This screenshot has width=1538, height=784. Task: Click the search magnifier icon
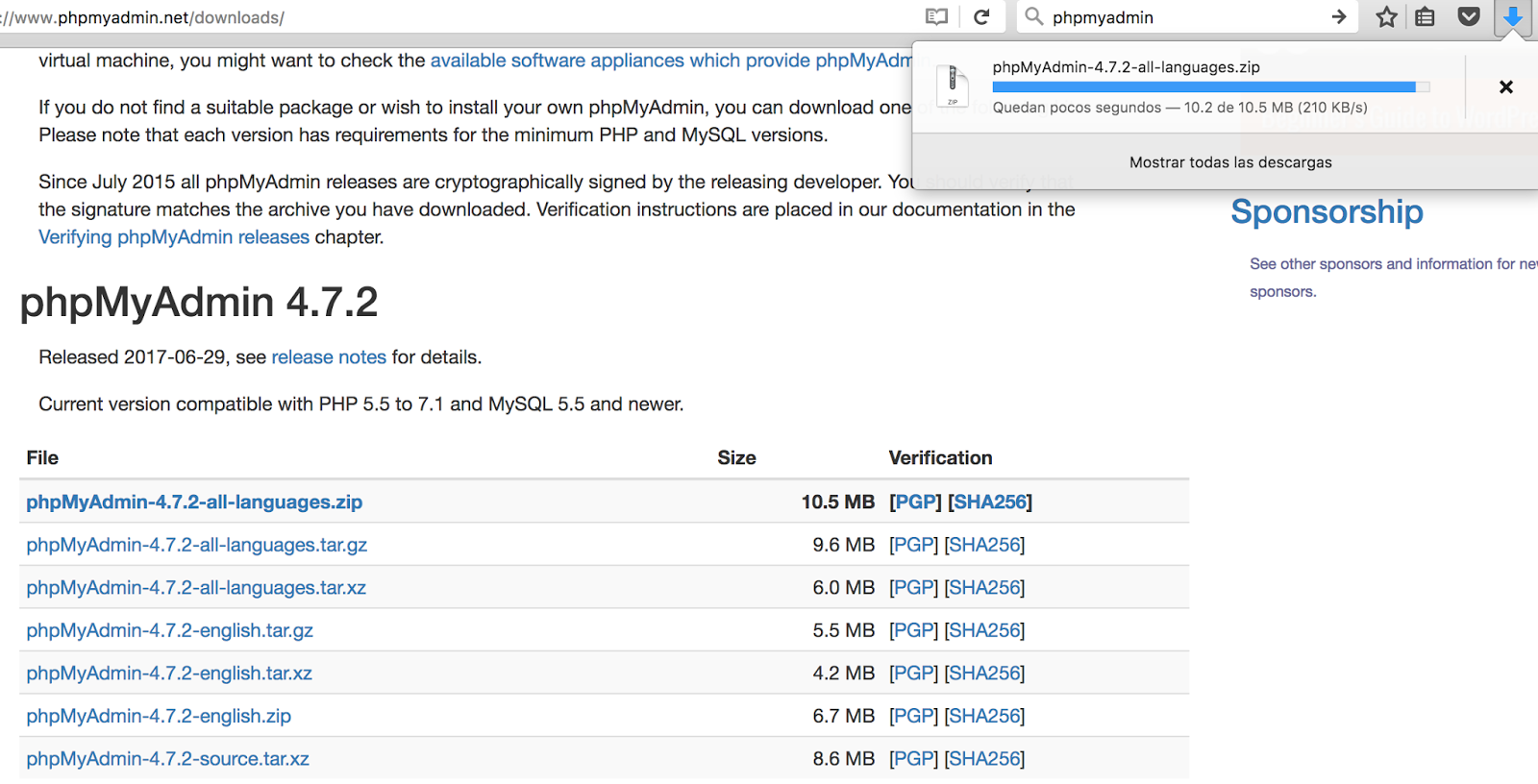(x=1033, y=16)
